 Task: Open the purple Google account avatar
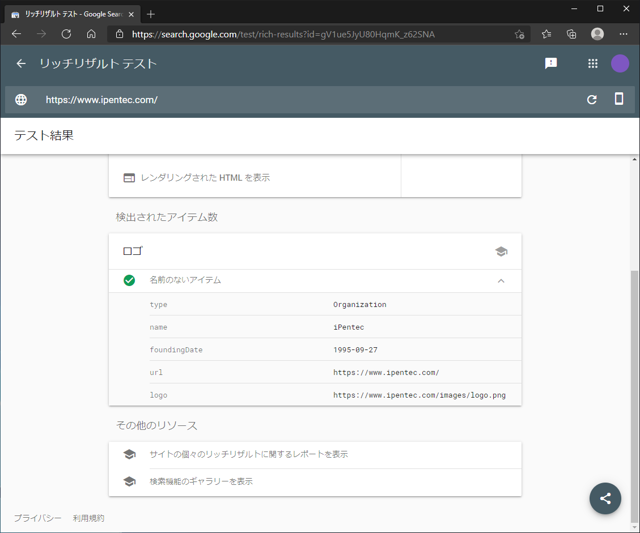[x=620, y=63]
